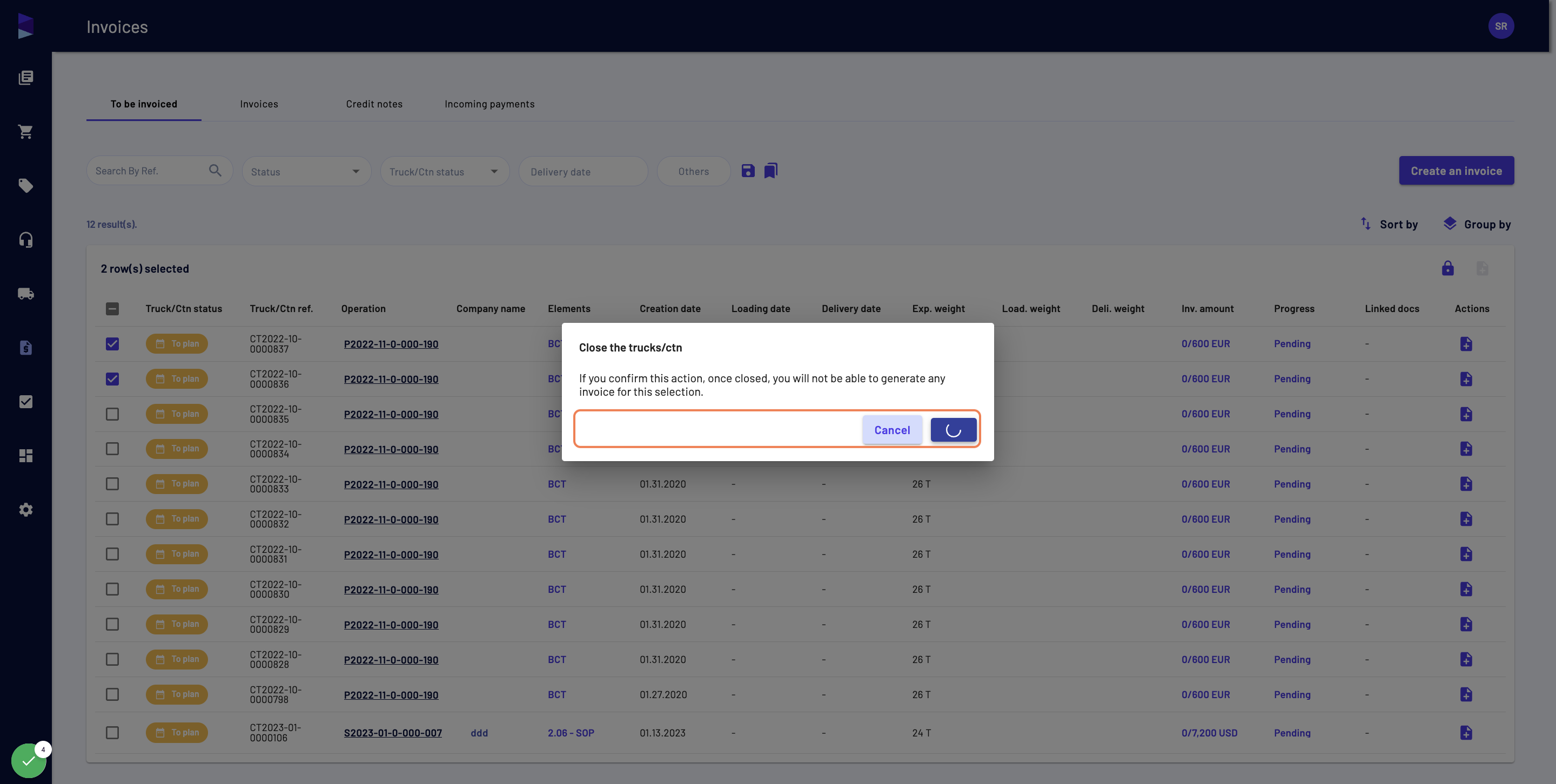Open the ddd company name link
1556x784 pixels.
(x=479, y=733)
